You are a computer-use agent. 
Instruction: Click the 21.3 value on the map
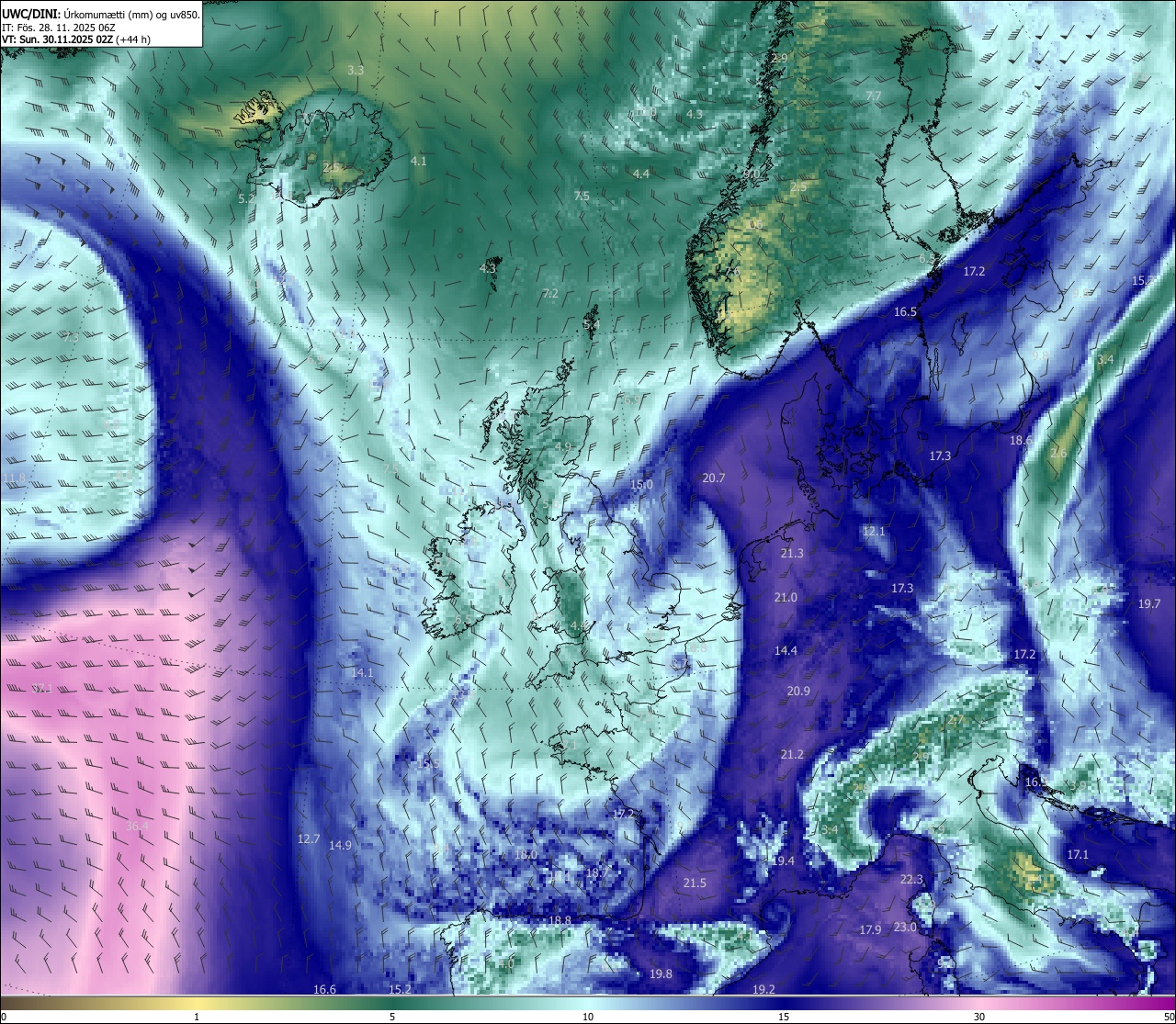point(791,554)
